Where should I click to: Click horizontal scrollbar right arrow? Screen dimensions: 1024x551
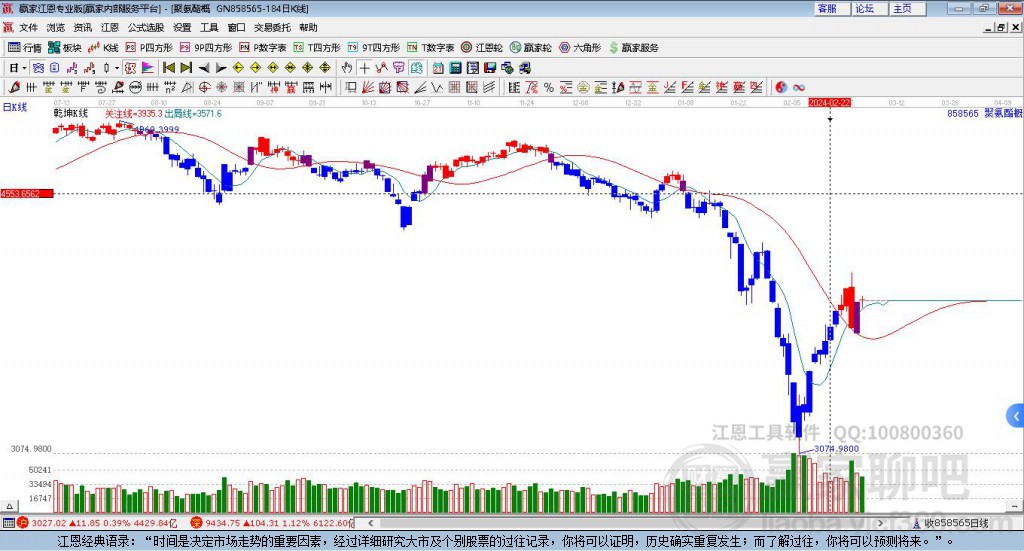point(880,523)
